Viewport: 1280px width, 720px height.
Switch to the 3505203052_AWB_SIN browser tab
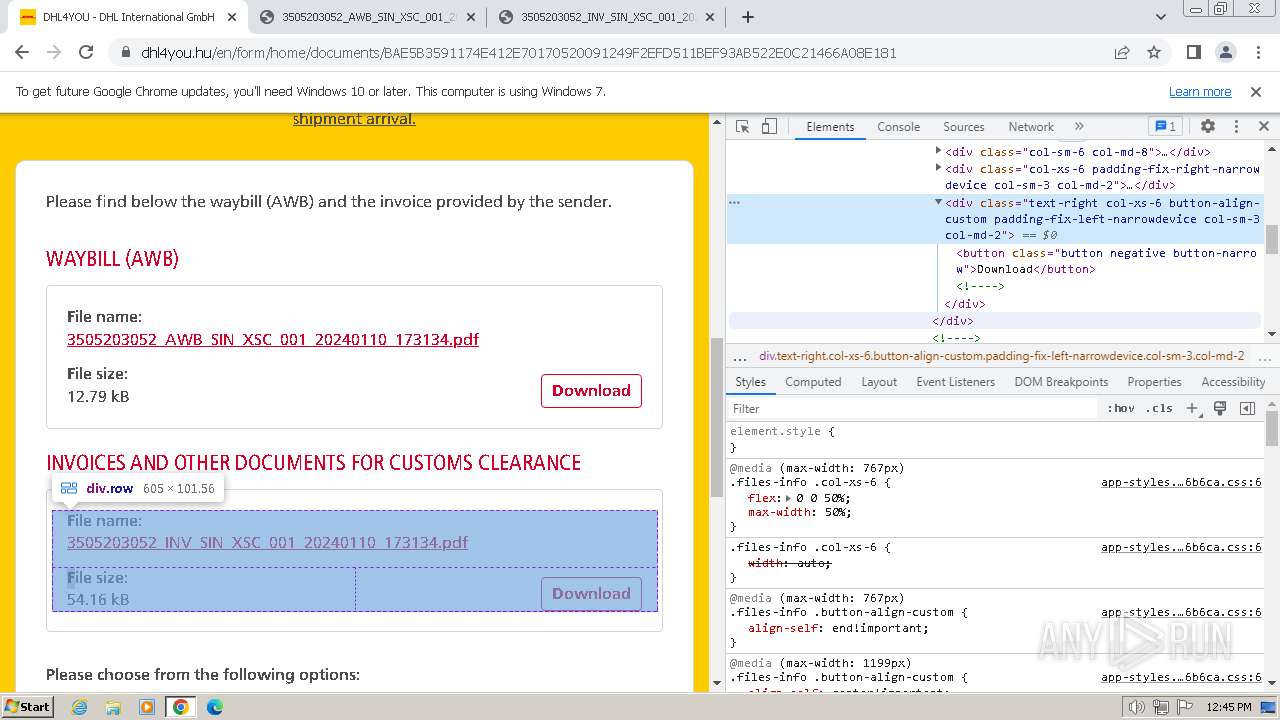pos(368,17)
